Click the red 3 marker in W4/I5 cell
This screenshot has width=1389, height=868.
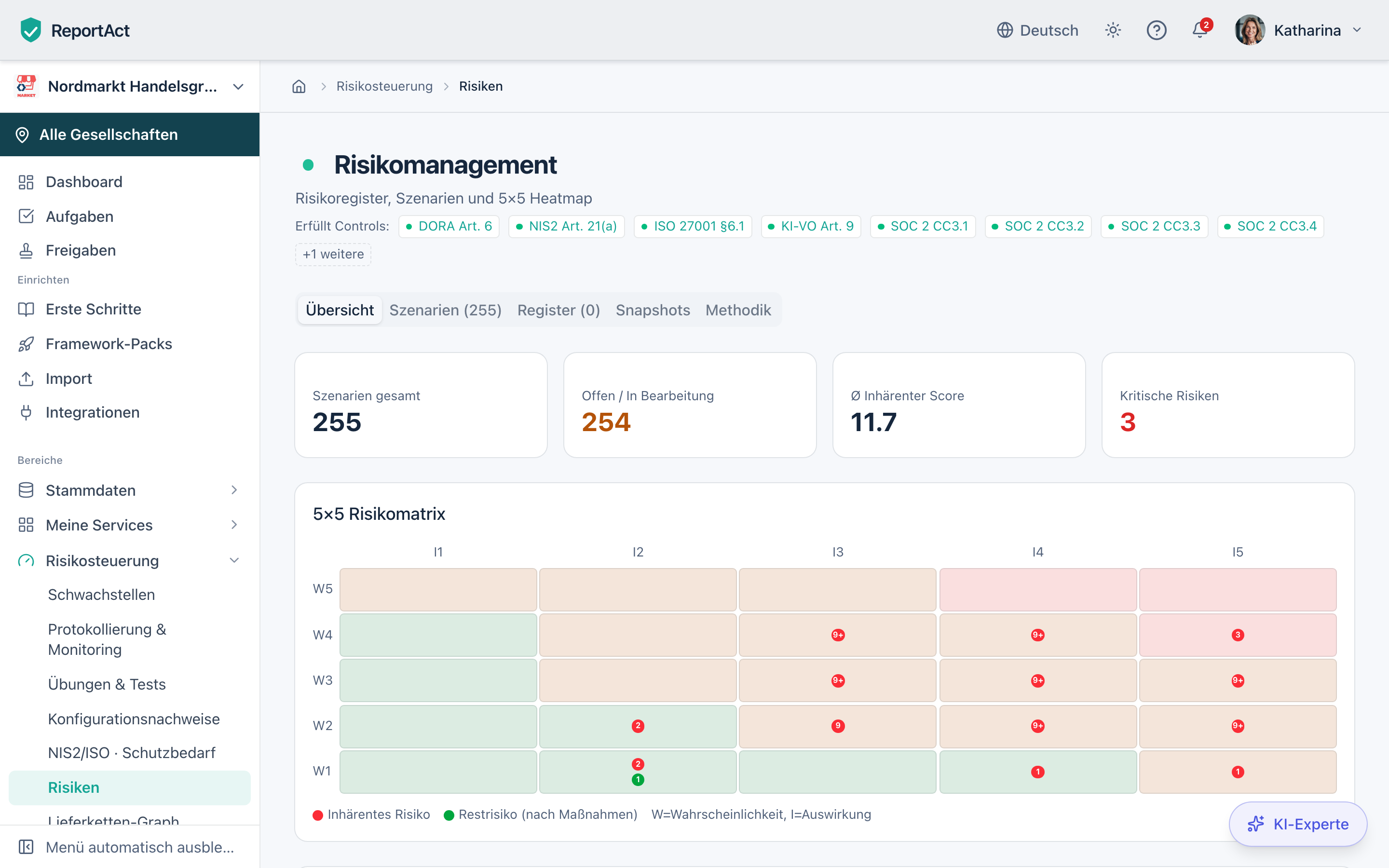[x=1238, y=635]
